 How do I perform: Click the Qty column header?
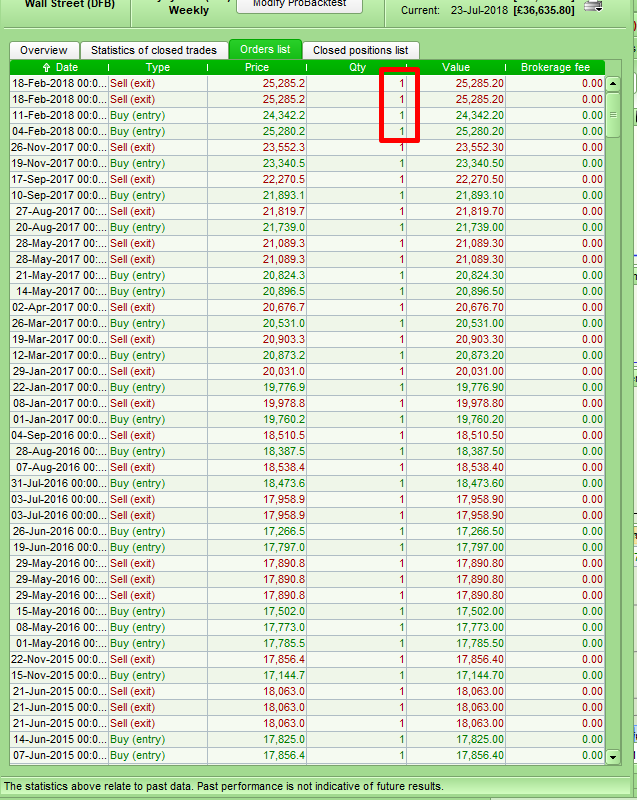357,67
